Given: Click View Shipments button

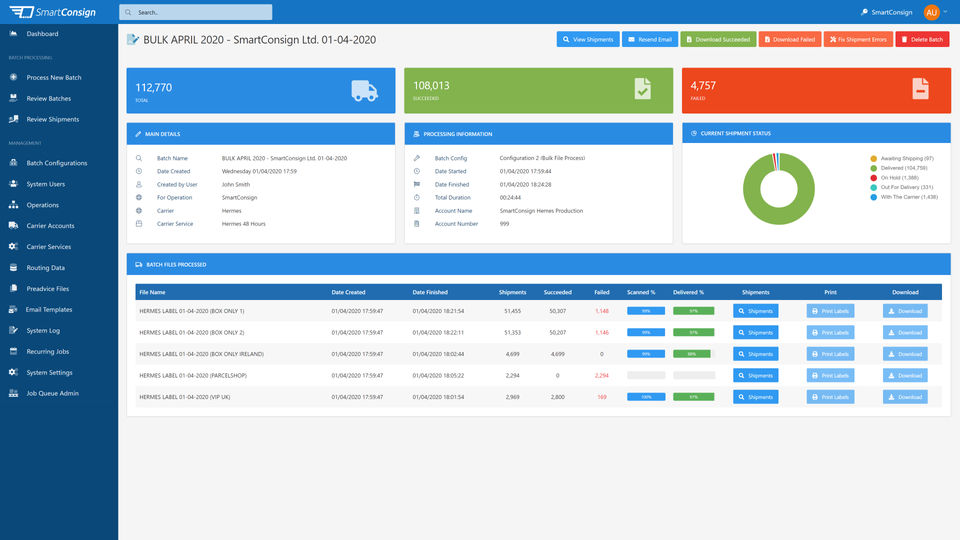Looking at the screenshot, I should coord(588,39).
